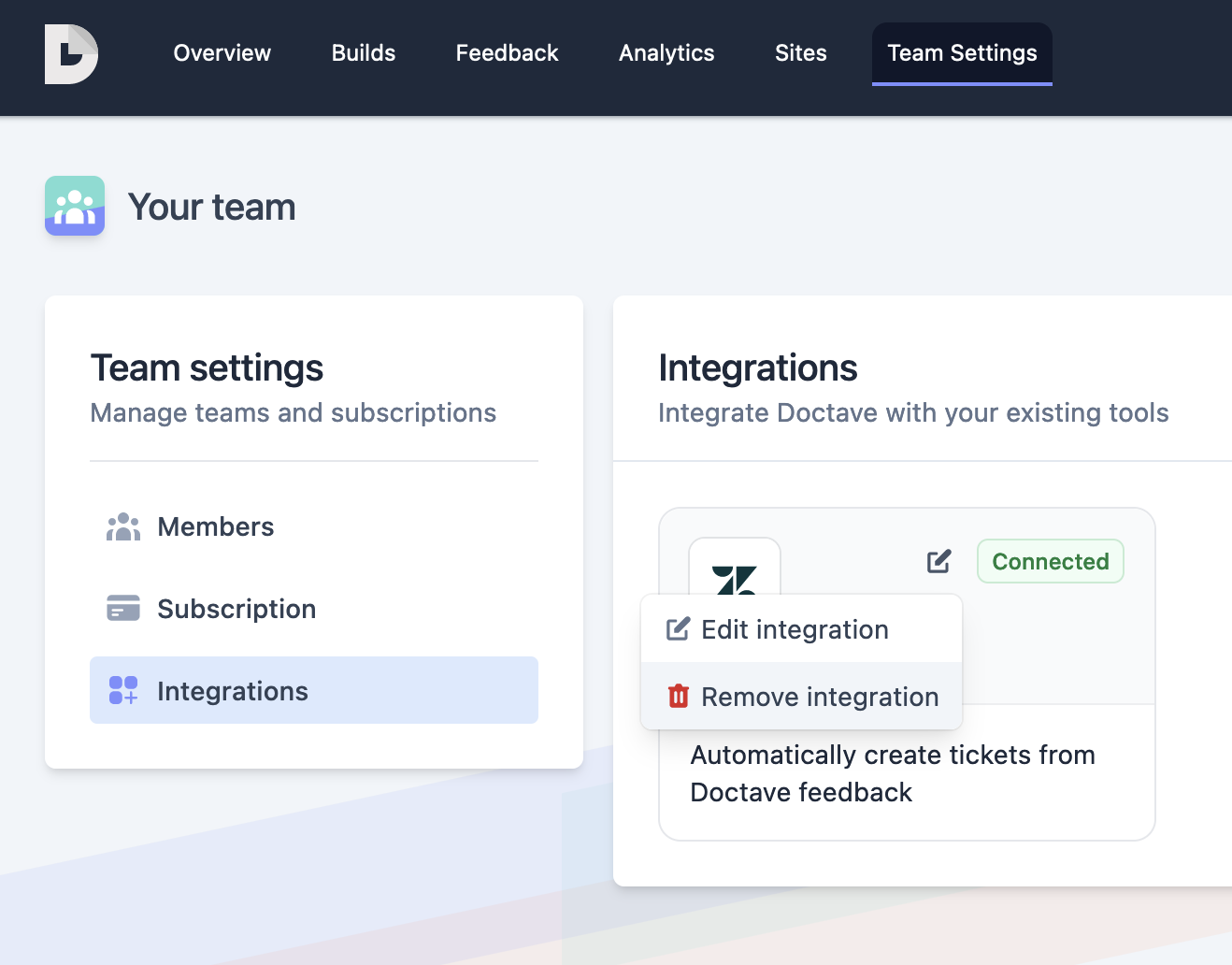The width and height of the screenshot is (1232, 965).
Task: Open the Members settings entry
Action: [215, 526]
